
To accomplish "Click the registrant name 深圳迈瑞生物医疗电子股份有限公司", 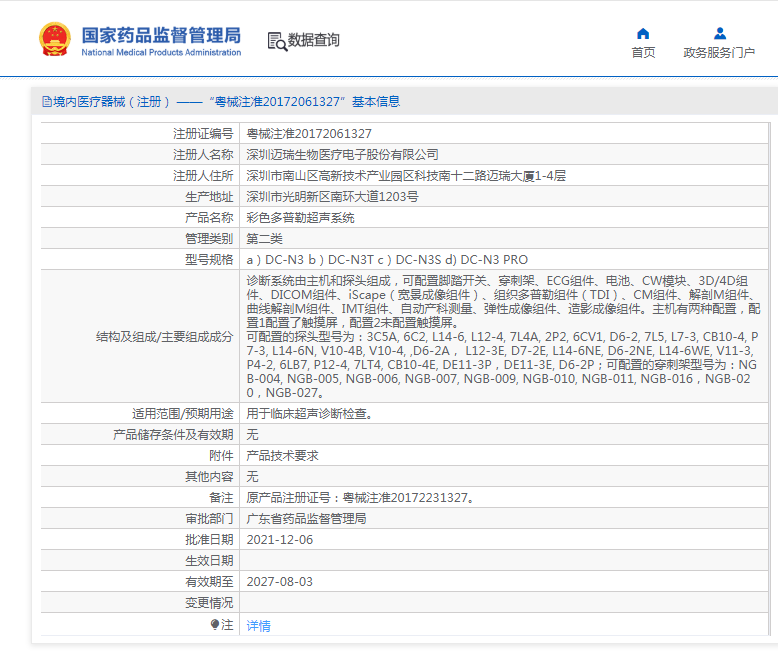I will click(x=342, y=154).
